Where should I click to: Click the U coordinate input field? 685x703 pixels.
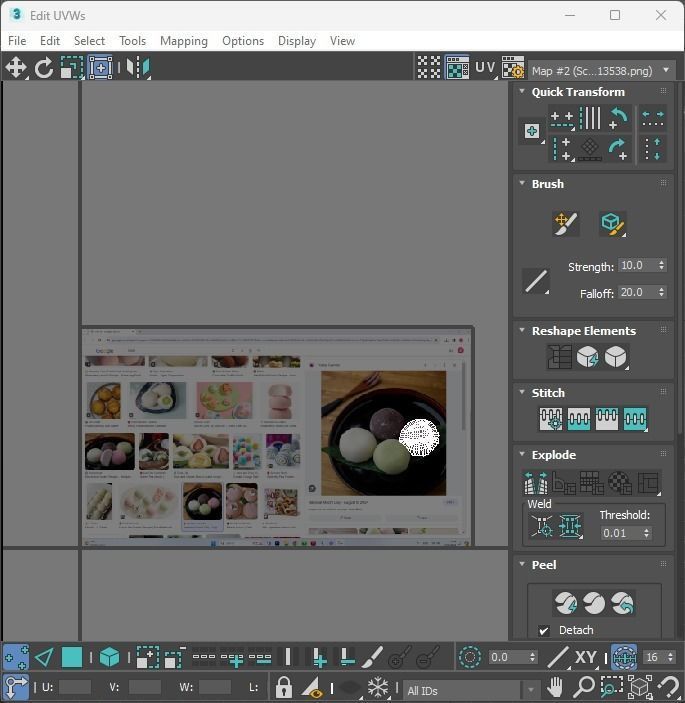[74, 687]
